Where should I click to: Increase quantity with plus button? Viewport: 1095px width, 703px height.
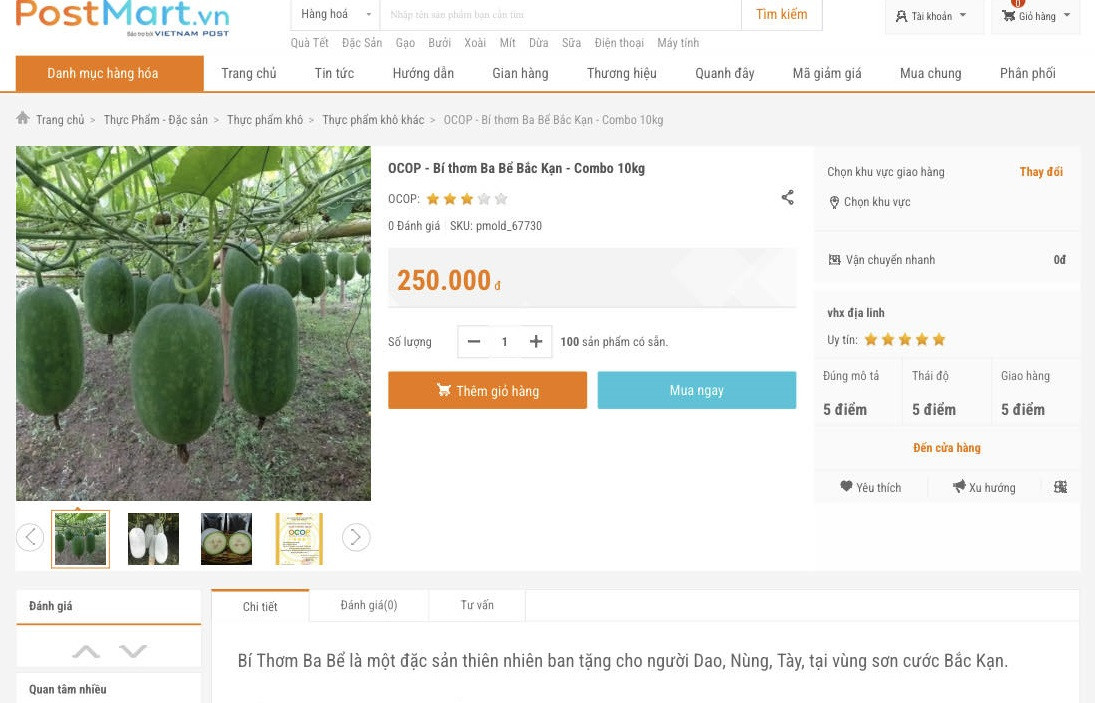[x=536, y=342]
